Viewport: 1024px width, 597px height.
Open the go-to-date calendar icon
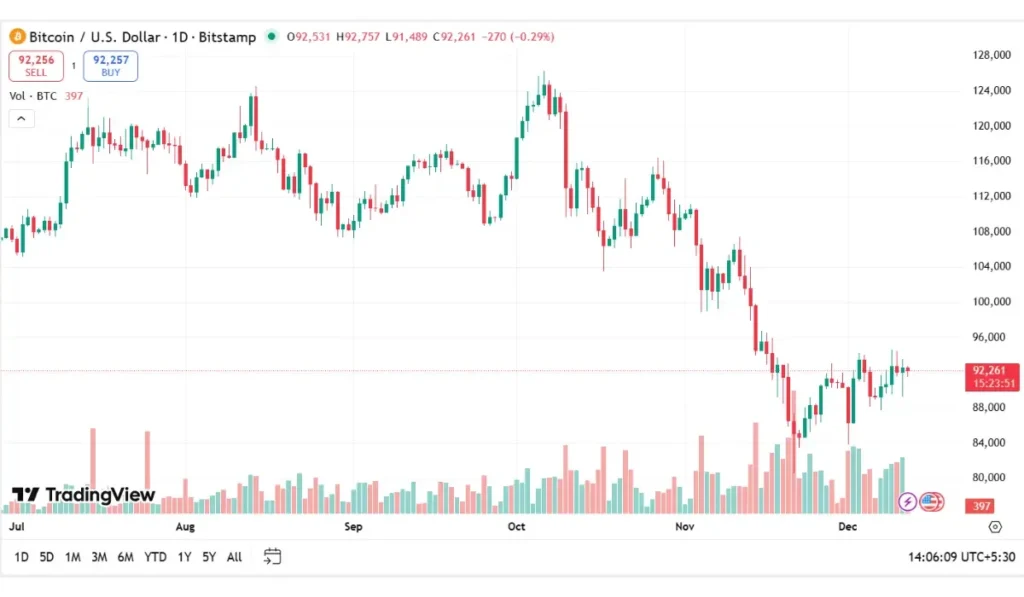pos(272,557)
